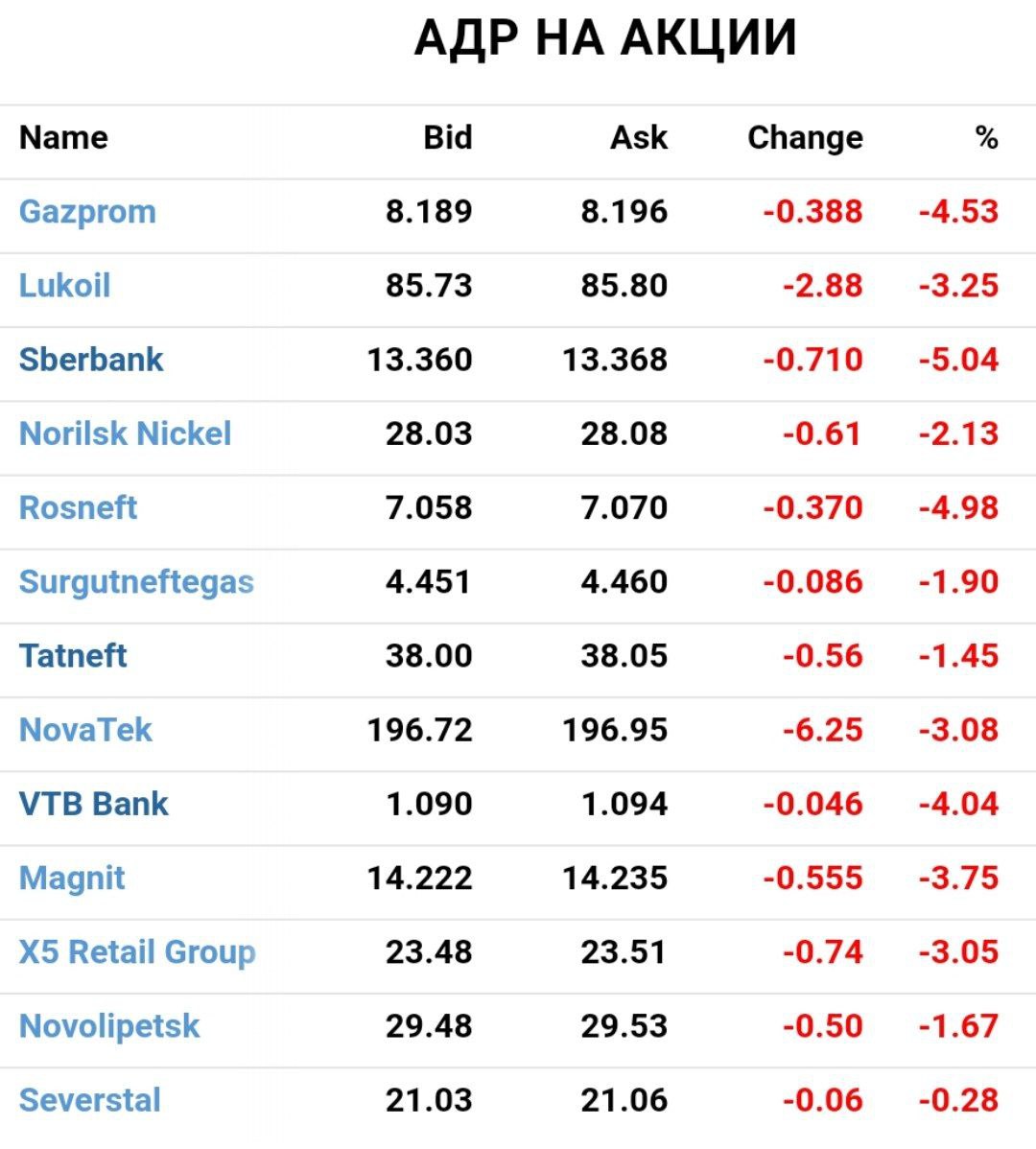Click Gazprom's bid price 8.189
This screenshot has width=1036, height=1149.
click(429, 212)
